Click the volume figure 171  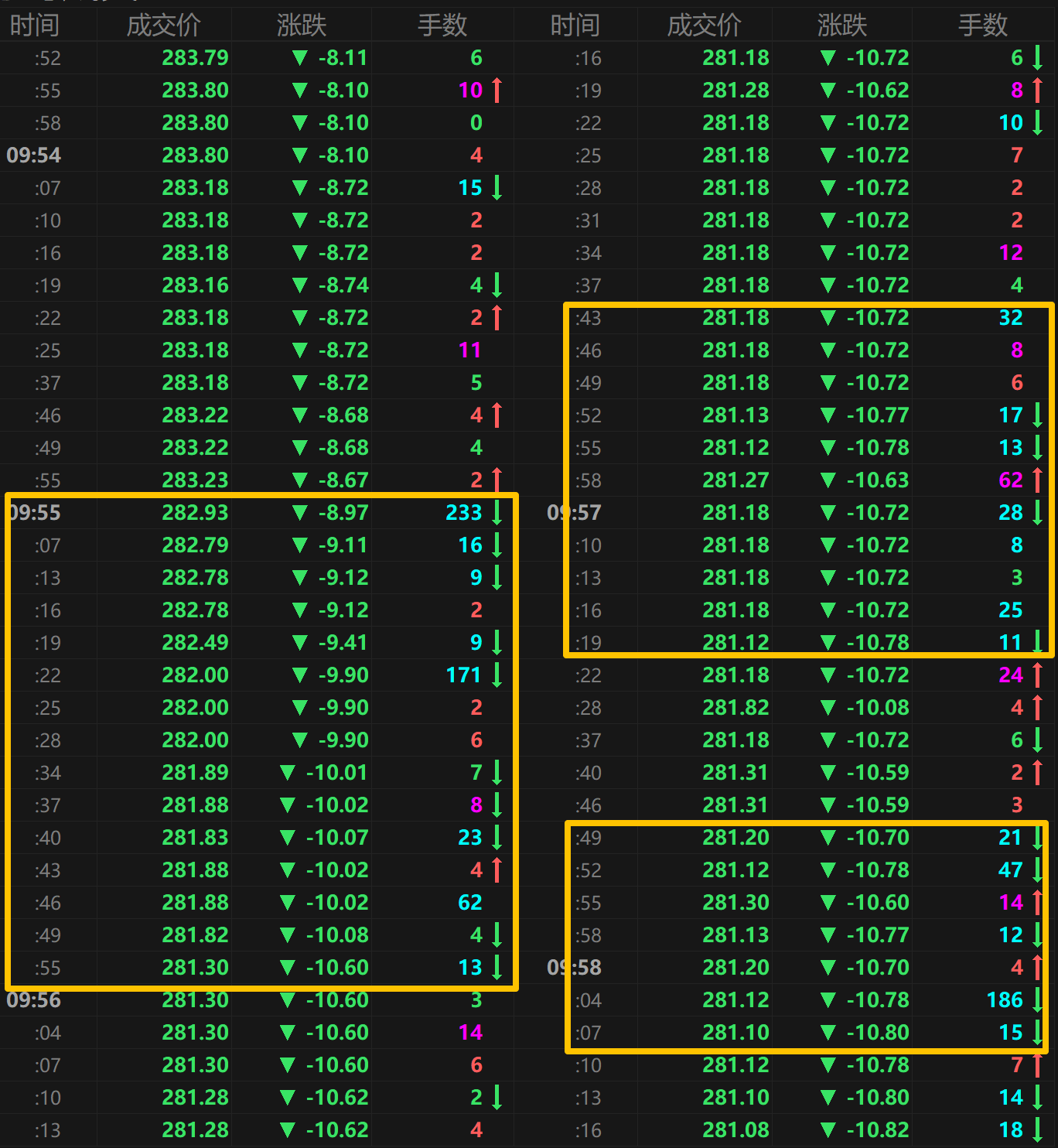[x=463, y=675]
